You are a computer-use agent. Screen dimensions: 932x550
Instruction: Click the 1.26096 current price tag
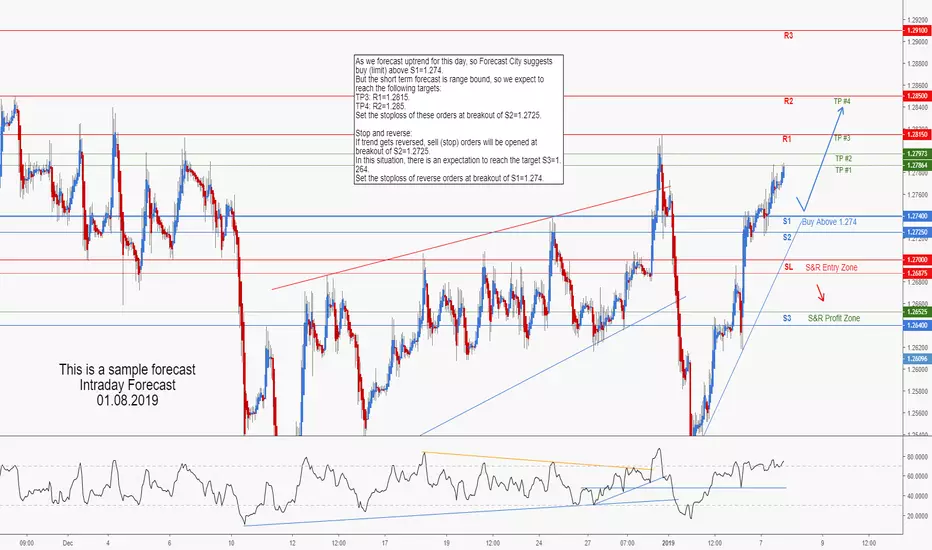click(917, 359)
